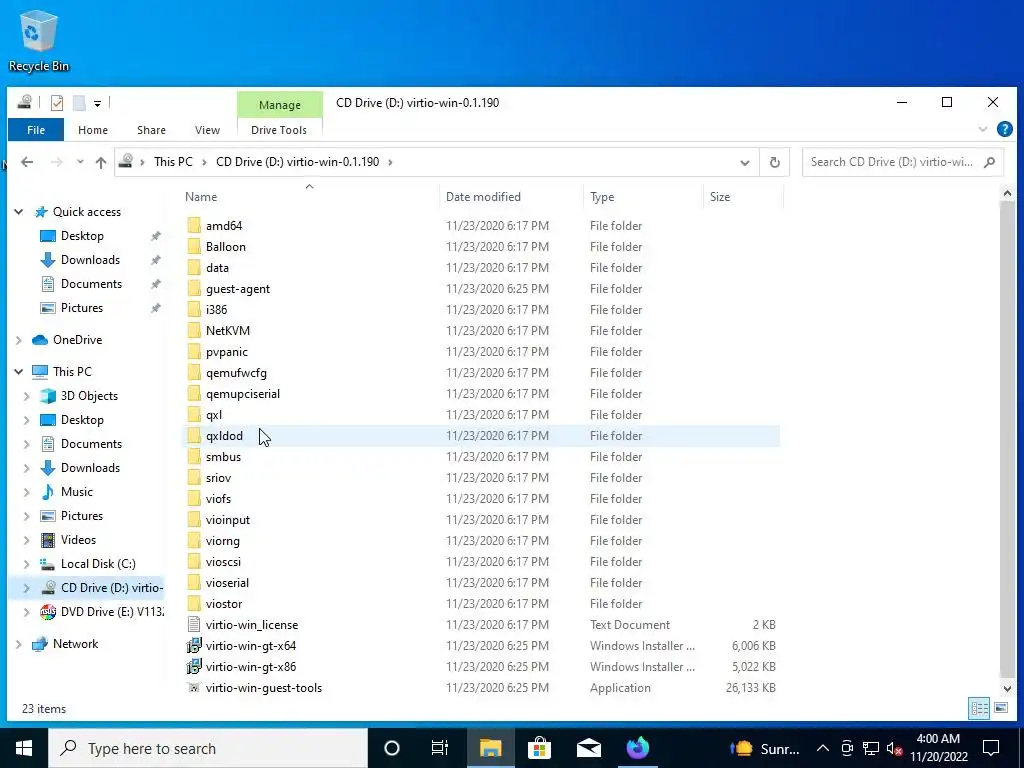
Task: Click the file list vertical scrollbar
Action: (x=1008, y=440)
